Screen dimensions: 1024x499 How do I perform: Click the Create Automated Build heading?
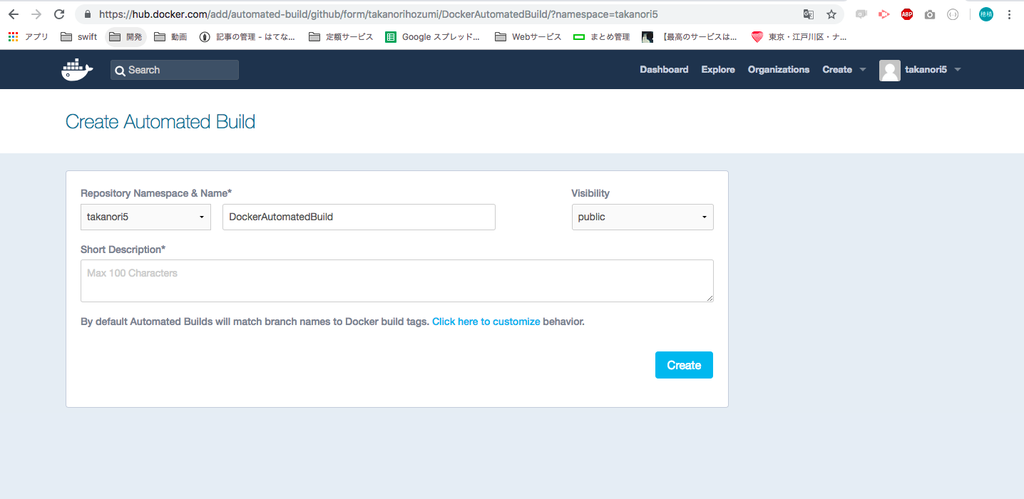(160, 121)
